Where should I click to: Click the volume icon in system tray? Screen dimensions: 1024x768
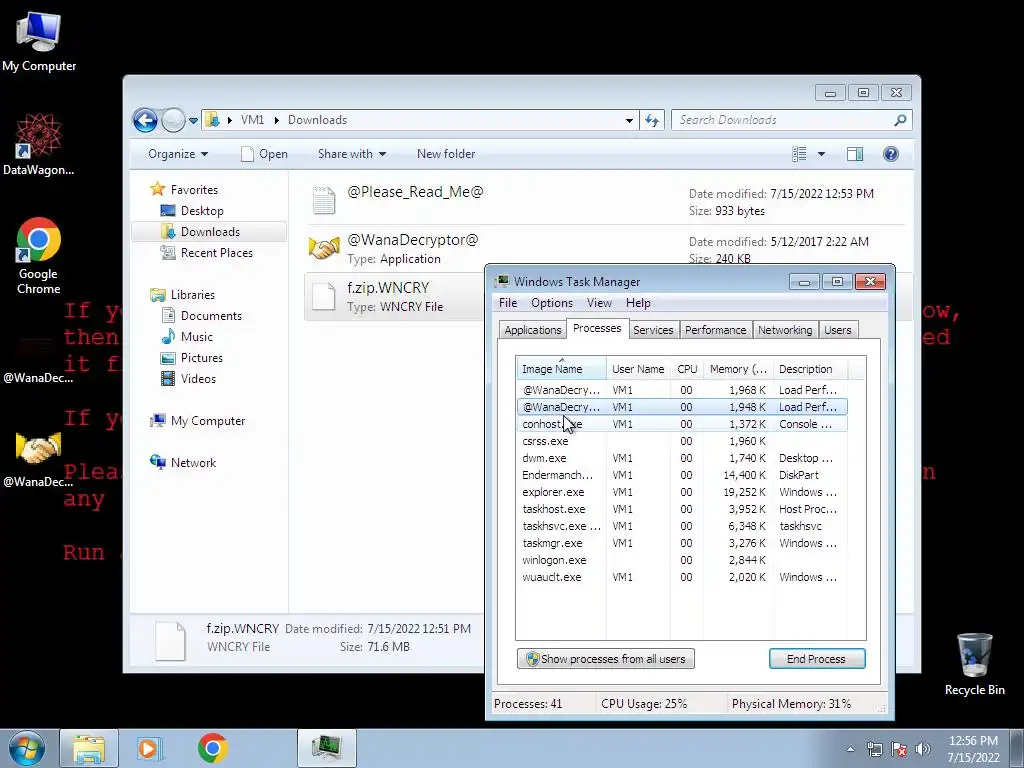pos(922,749)
